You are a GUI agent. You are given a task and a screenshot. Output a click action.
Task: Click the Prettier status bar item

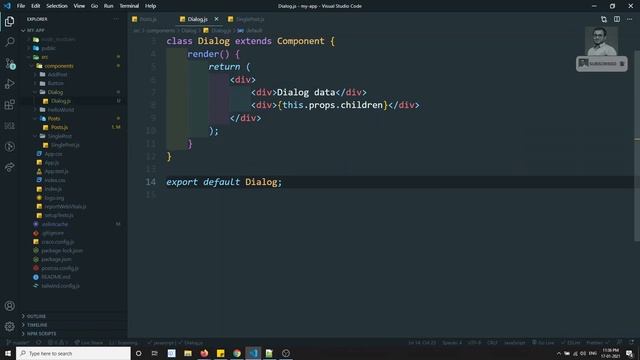pos(597,342)
